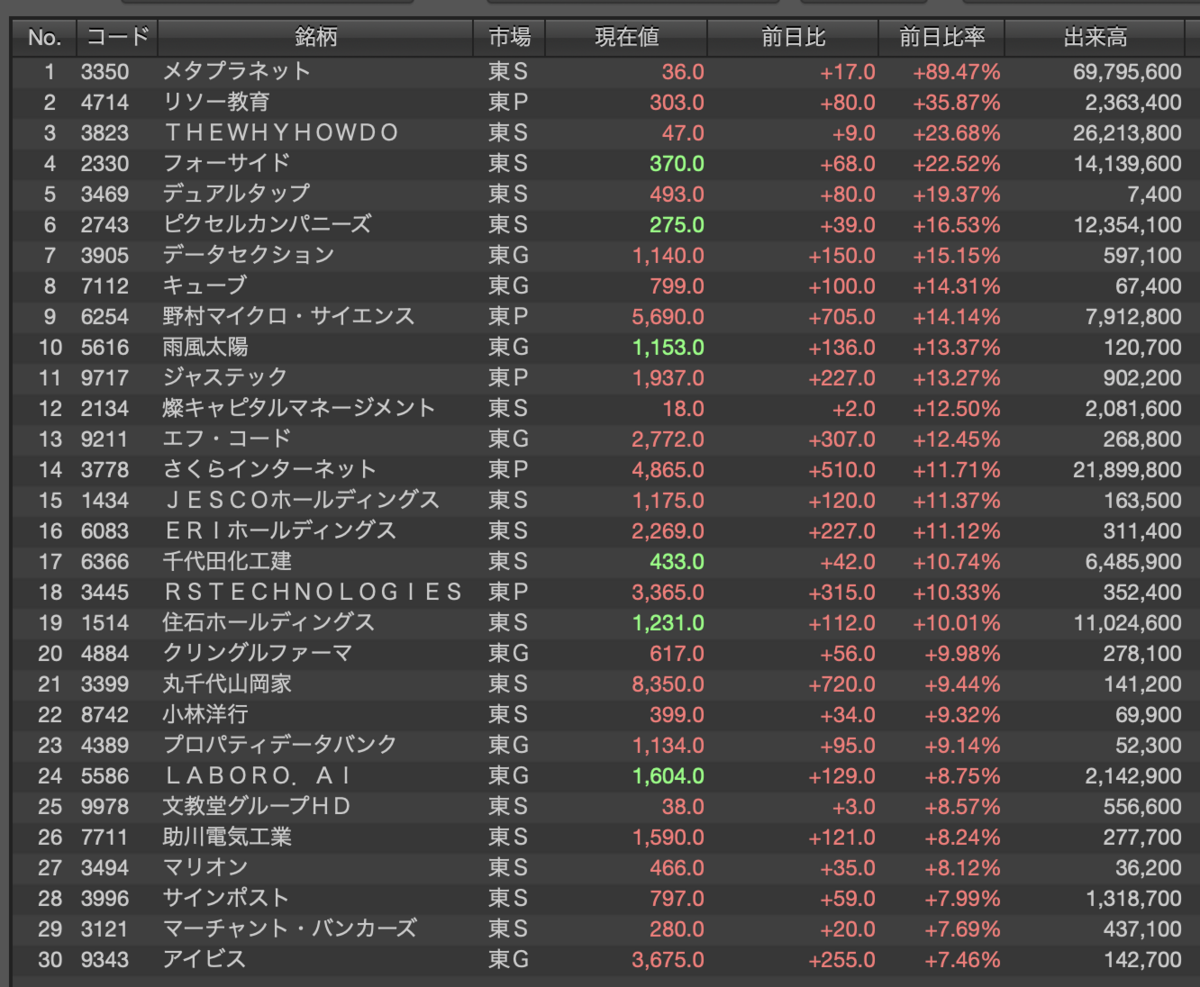Click マリオン stock name
The height and width of the screenshot is (987, 1200).
click(x=205, y=867)
